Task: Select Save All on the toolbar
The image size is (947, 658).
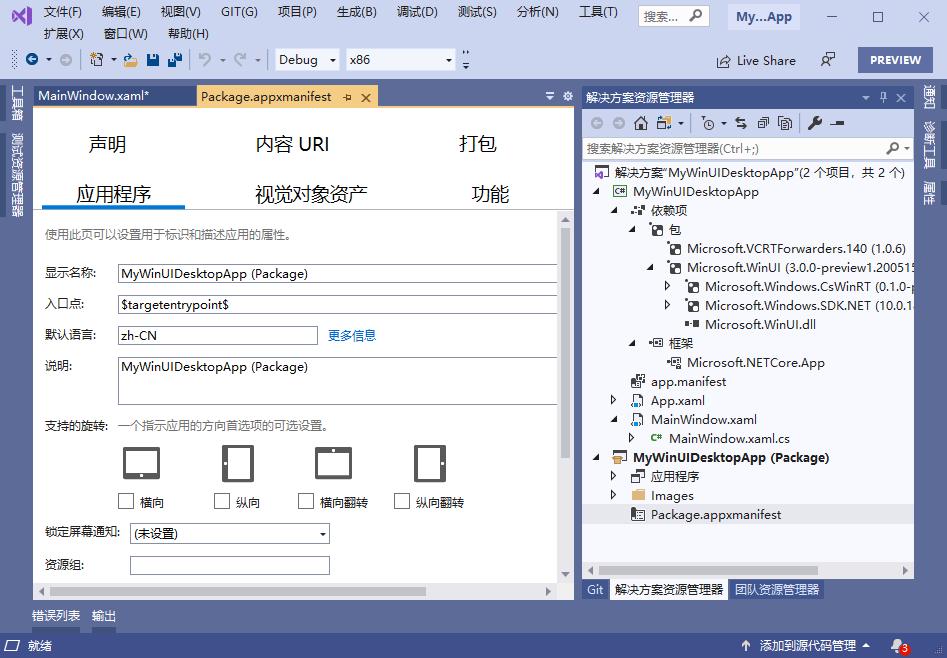Action: coord(176,60)
